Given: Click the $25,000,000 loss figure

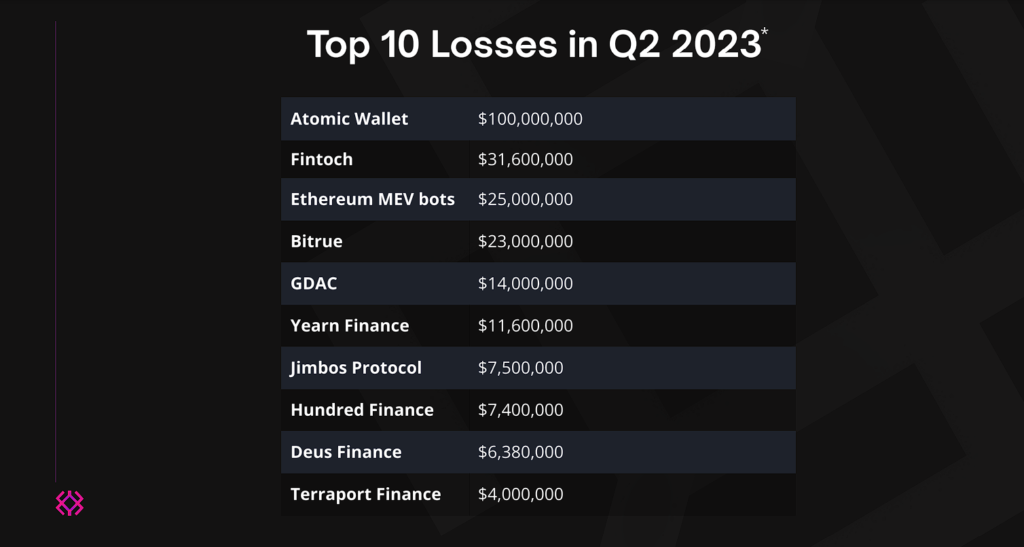Looking at the screenshot, I should click(525, 199).
